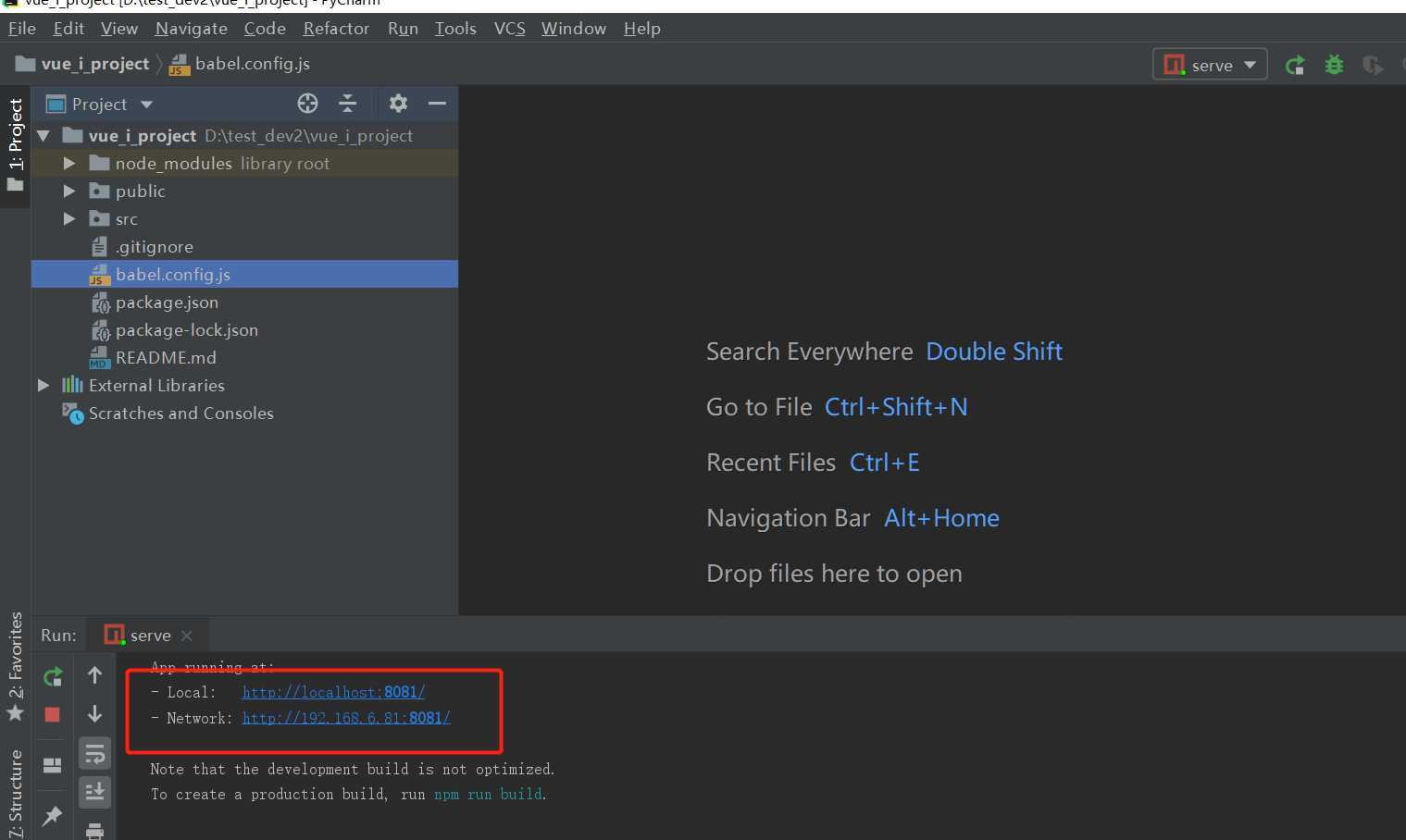Hide the Project panel with minus icon
This screenshot has height=840, width=1406.
[437, 103]
